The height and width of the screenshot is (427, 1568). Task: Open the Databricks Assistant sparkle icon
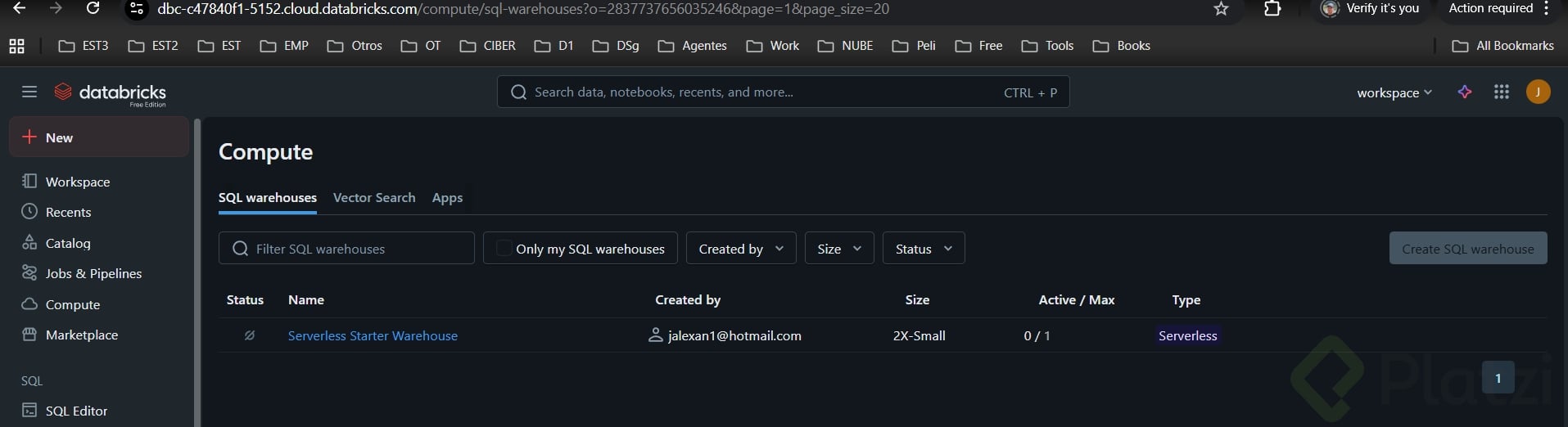pos(1465,92)
